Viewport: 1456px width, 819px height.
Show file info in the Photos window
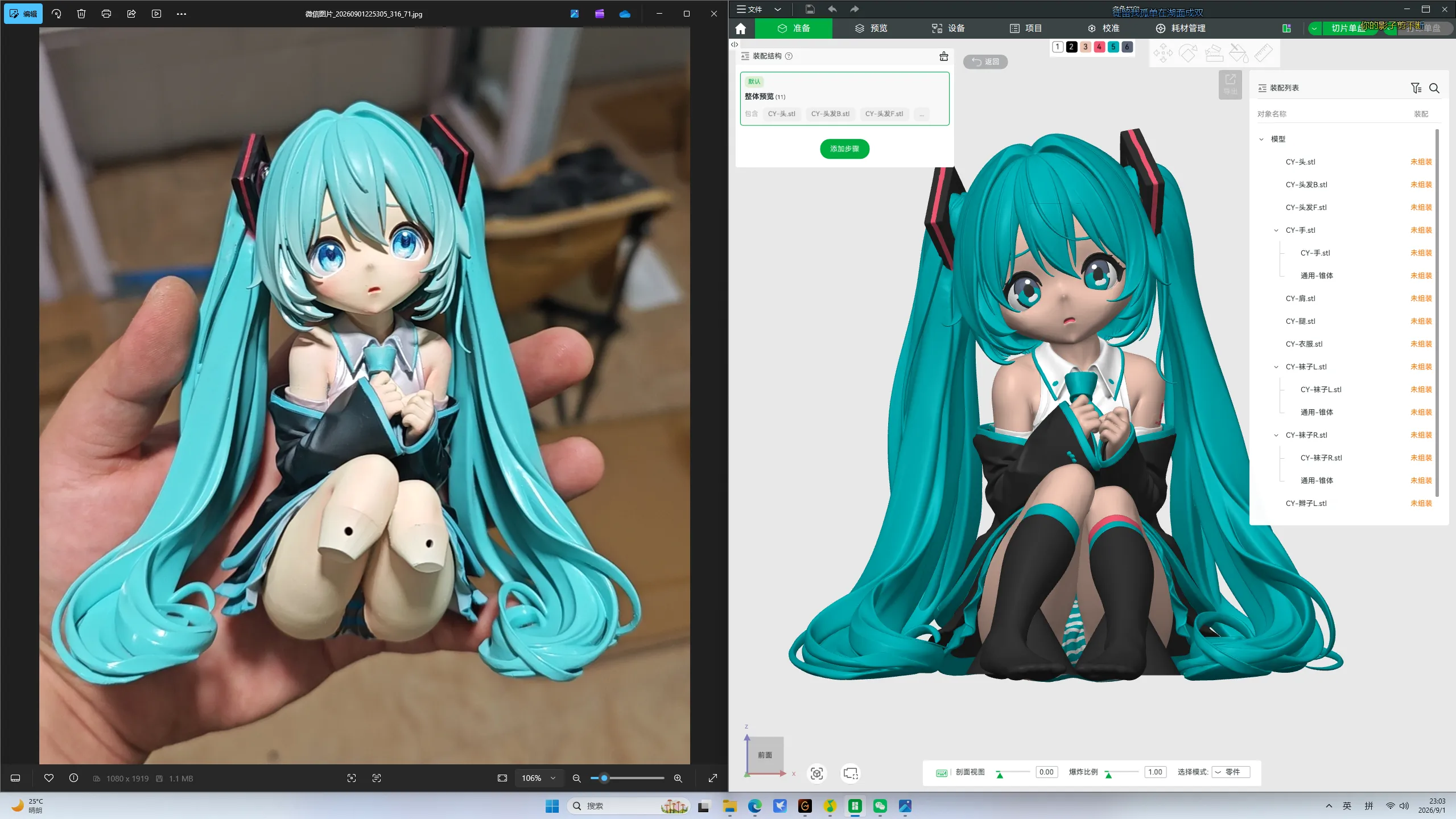(73, 778)
